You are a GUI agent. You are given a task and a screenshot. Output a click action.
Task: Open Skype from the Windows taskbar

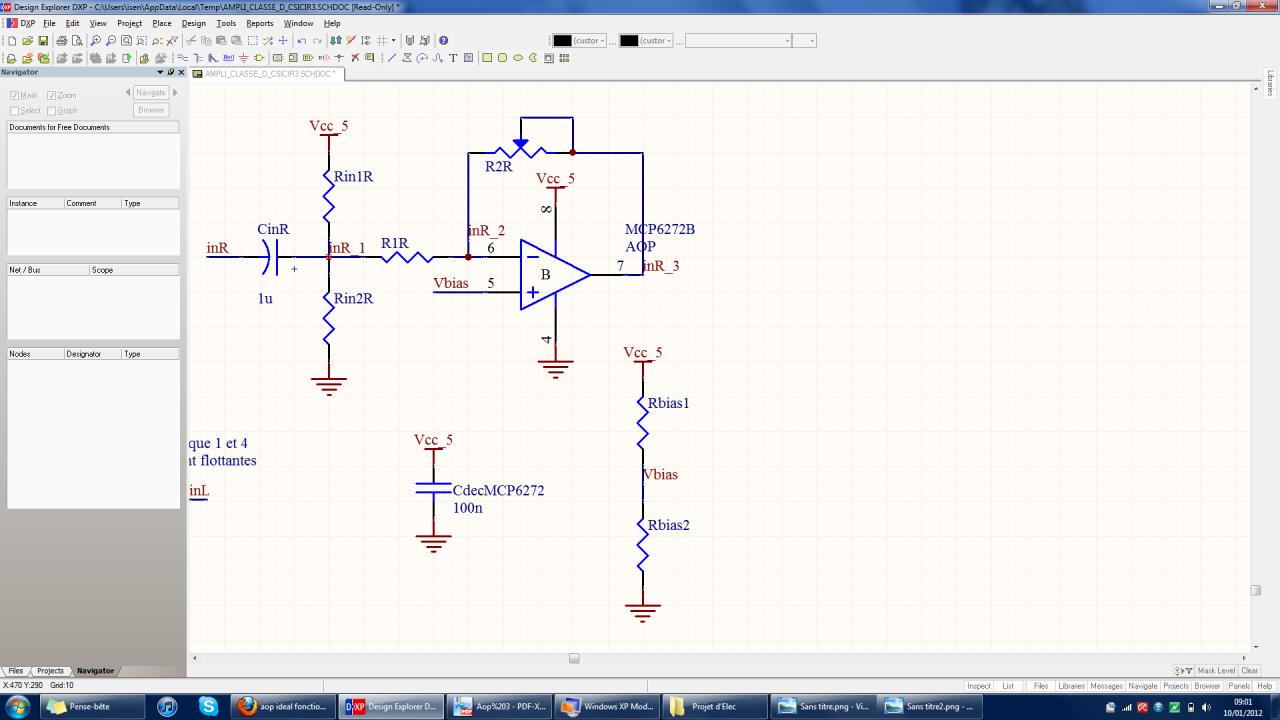coord(208,706)
